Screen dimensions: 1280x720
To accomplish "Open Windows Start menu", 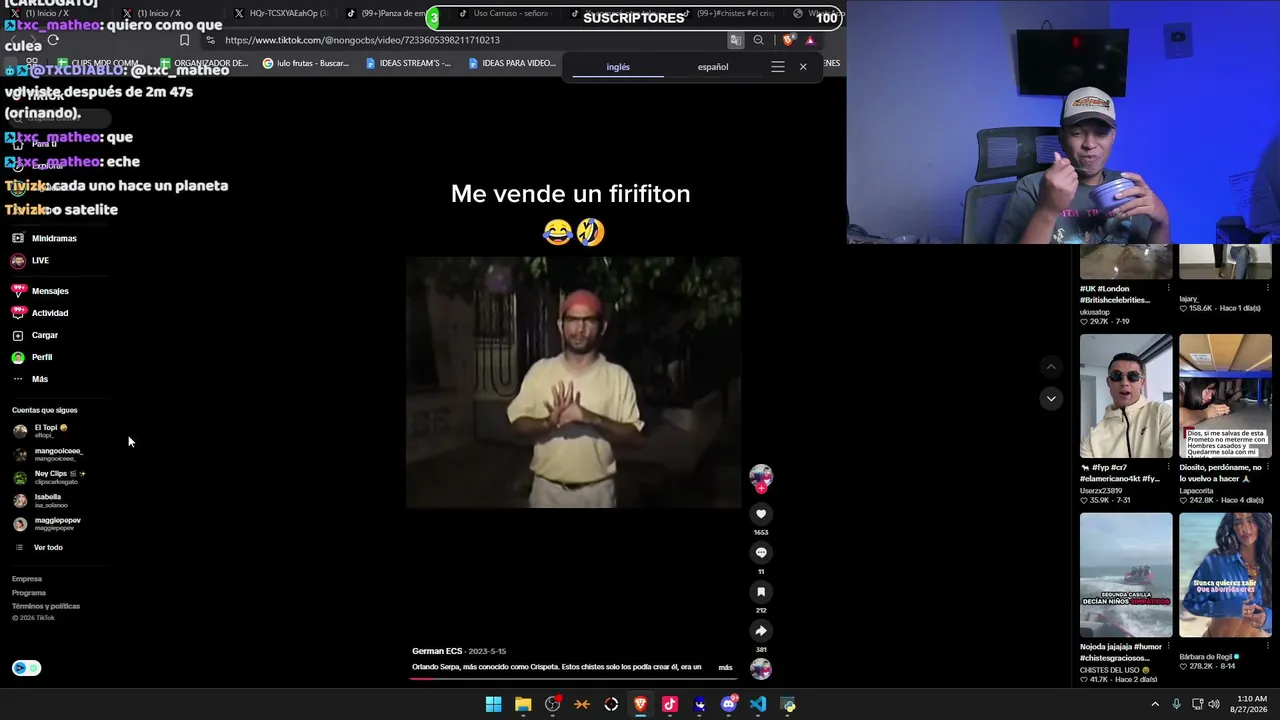I will [494, 705].
